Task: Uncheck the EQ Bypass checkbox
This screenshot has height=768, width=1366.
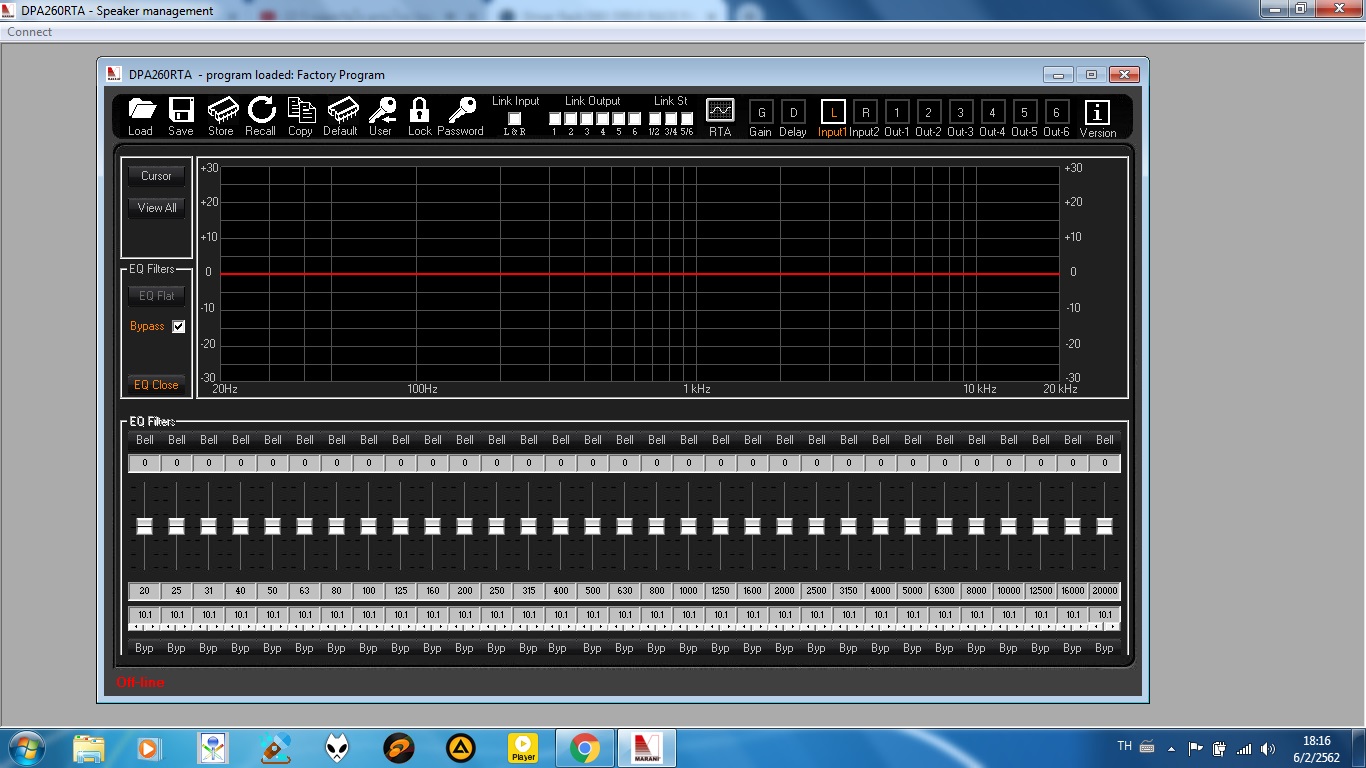Action: click(x=179, y=327)
